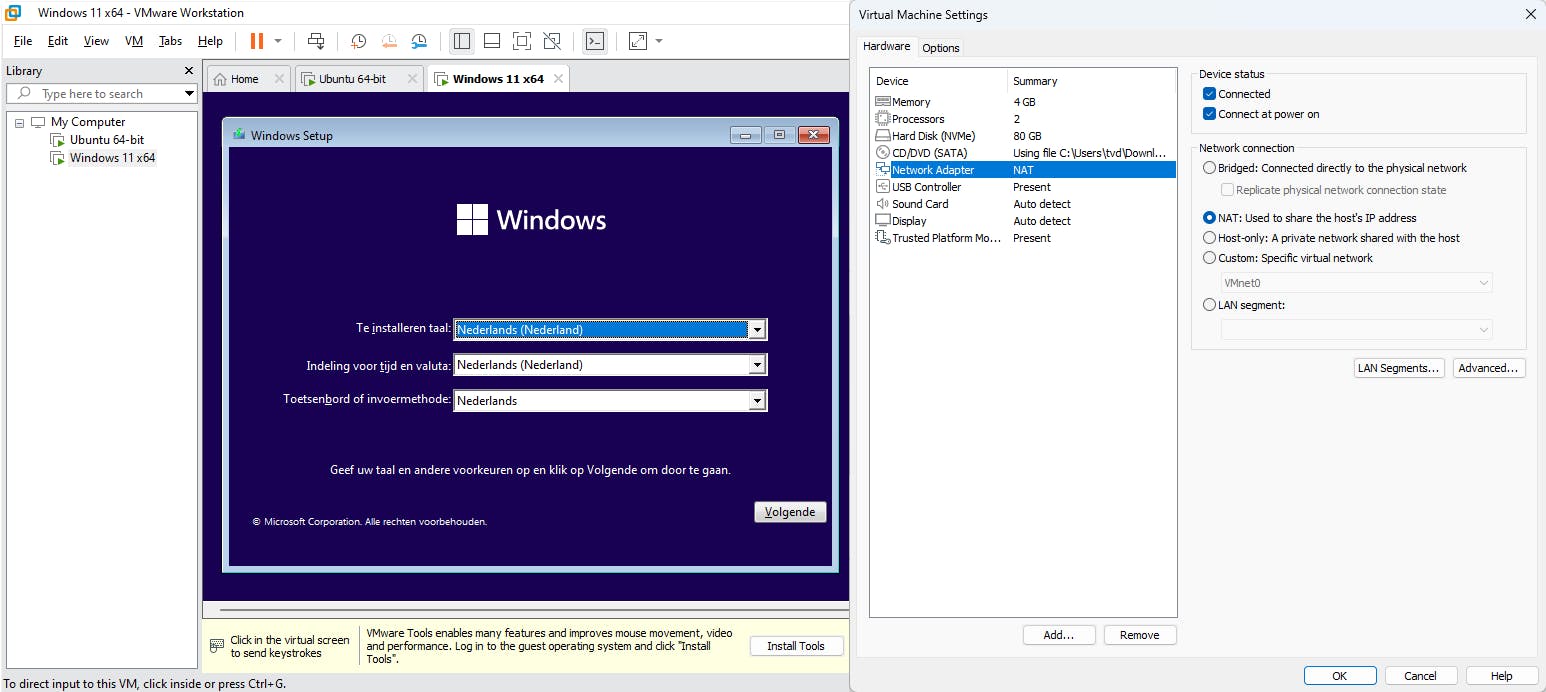Screen dimensions: 1546x692
Task: Open the VM menu
Action: (134, 41)
